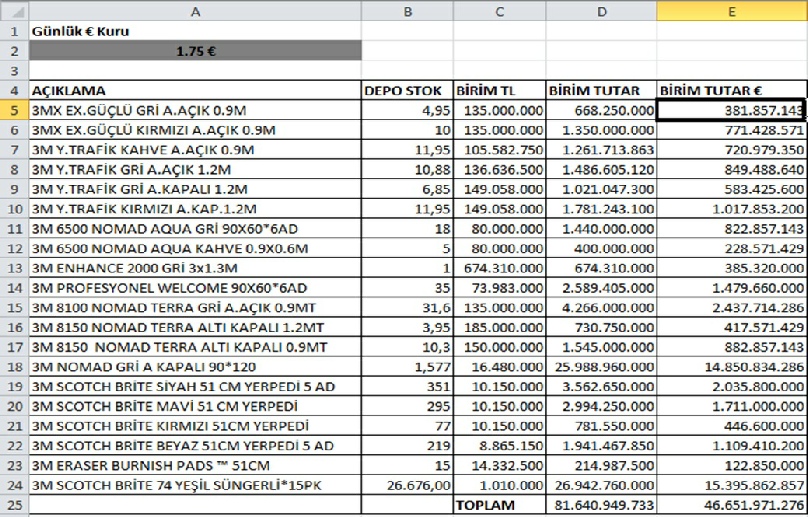808x517 pixels.
Task: Click amount '1.486.605.120' in row 8
Action: pos(601,170)
